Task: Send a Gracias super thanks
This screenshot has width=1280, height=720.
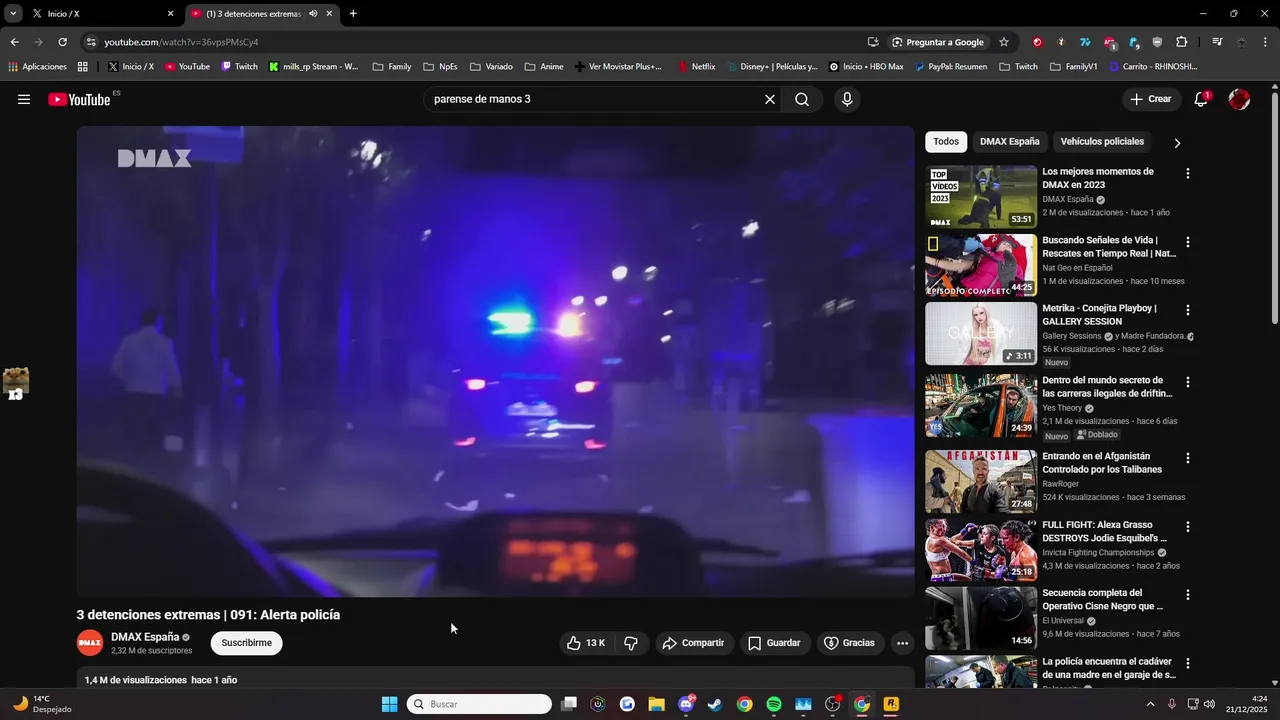Action: click(x=849, y=643)
